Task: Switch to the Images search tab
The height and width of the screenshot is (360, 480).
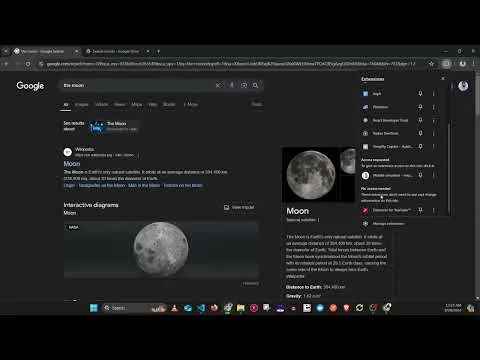Action: point(81,104)
